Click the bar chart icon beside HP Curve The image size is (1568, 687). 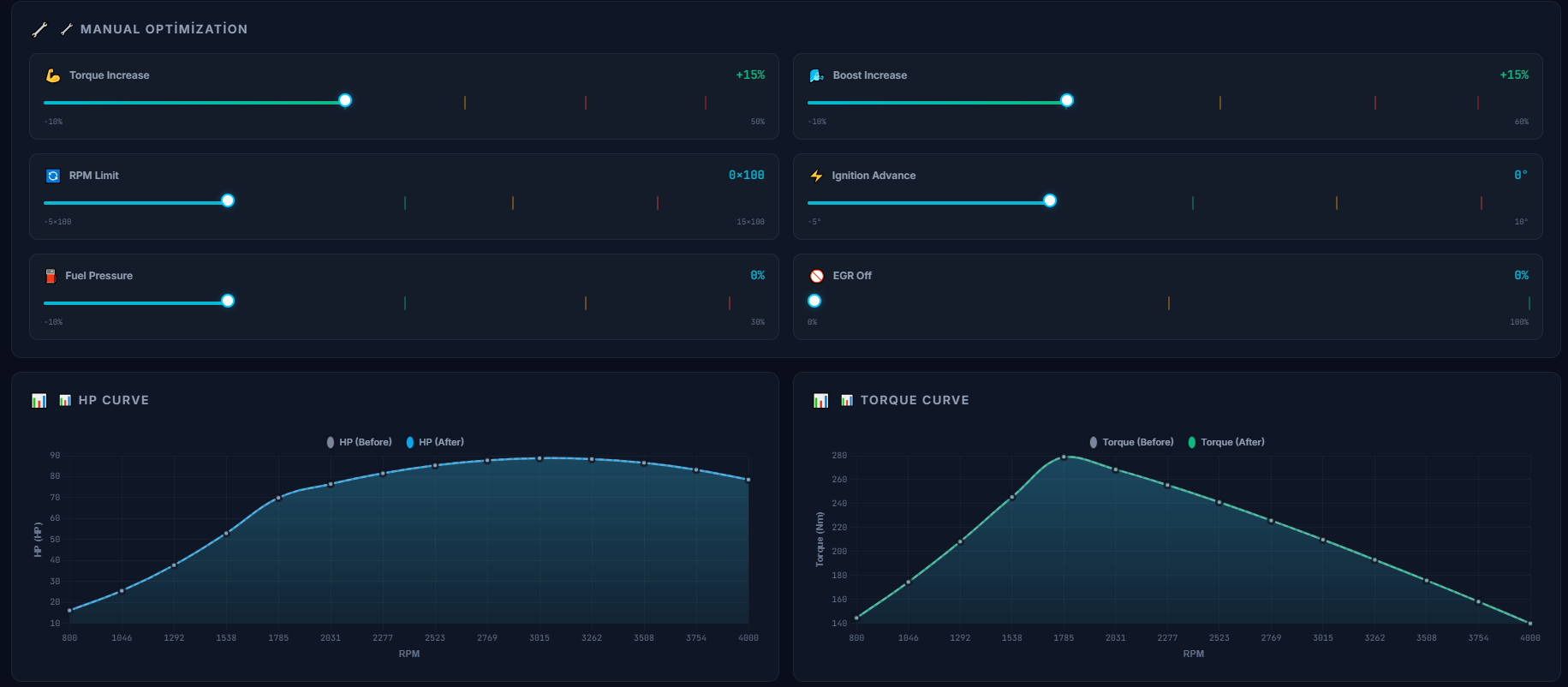(39, 401)
